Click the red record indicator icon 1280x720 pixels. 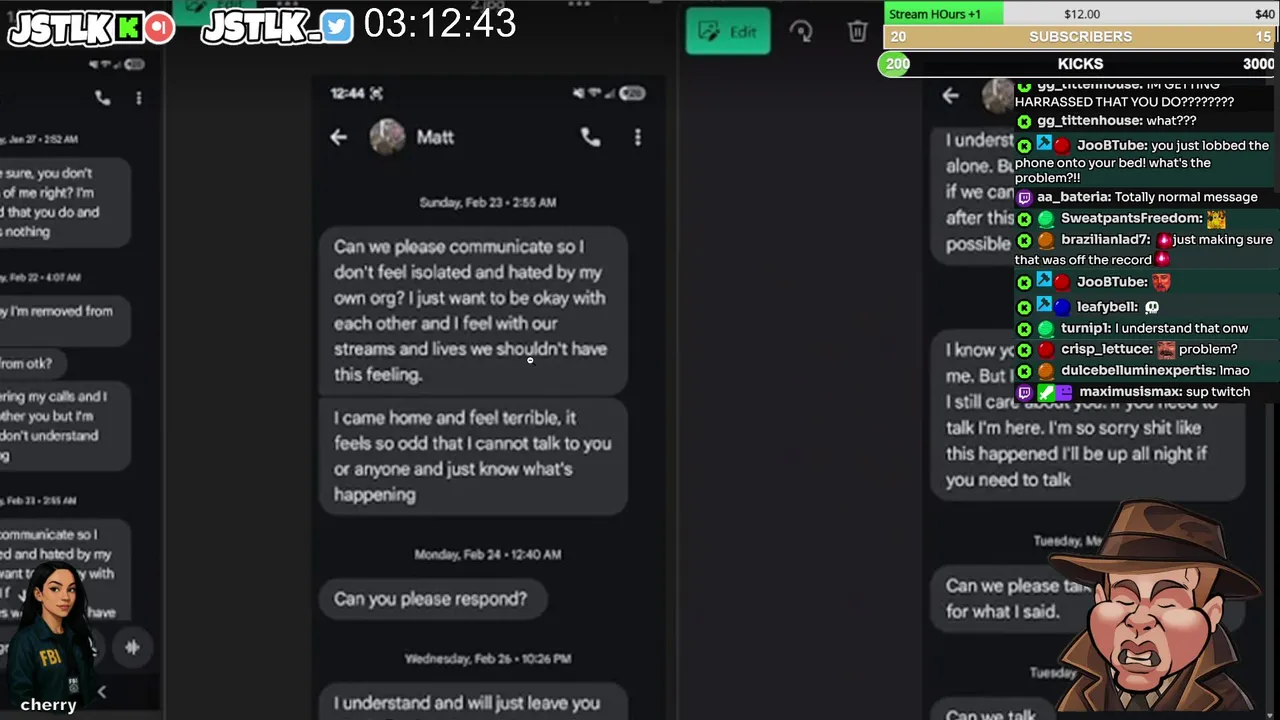click(x=159, y=27)
